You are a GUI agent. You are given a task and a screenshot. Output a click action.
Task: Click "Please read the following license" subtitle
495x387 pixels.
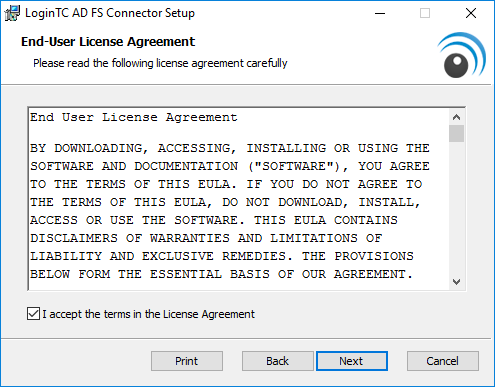pyautogui.click(x=160, y=63)
